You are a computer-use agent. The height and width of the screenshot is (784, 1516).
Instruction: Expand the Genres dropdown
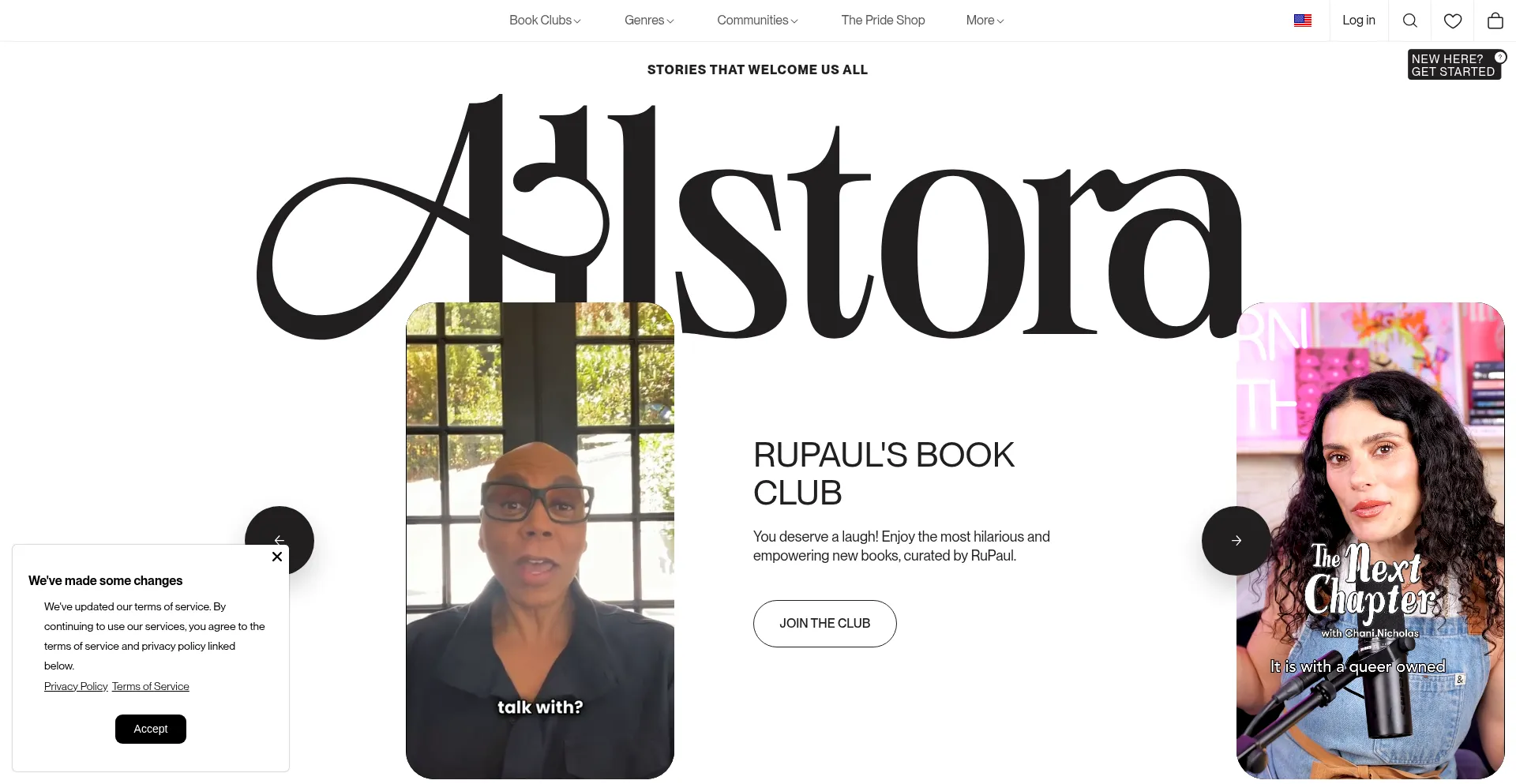tap(649, 21)
